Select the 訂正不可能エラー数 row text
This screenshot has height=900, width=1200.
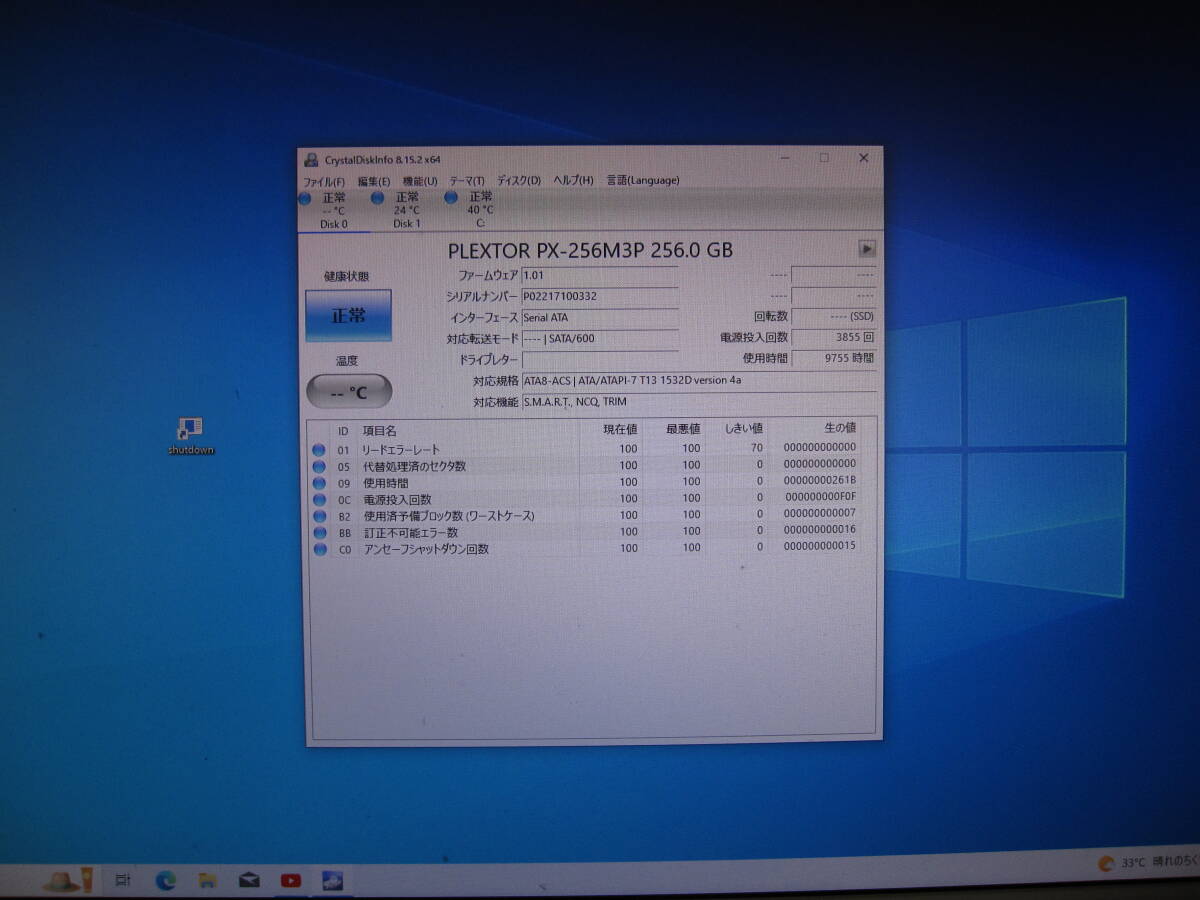pos(410,532)
